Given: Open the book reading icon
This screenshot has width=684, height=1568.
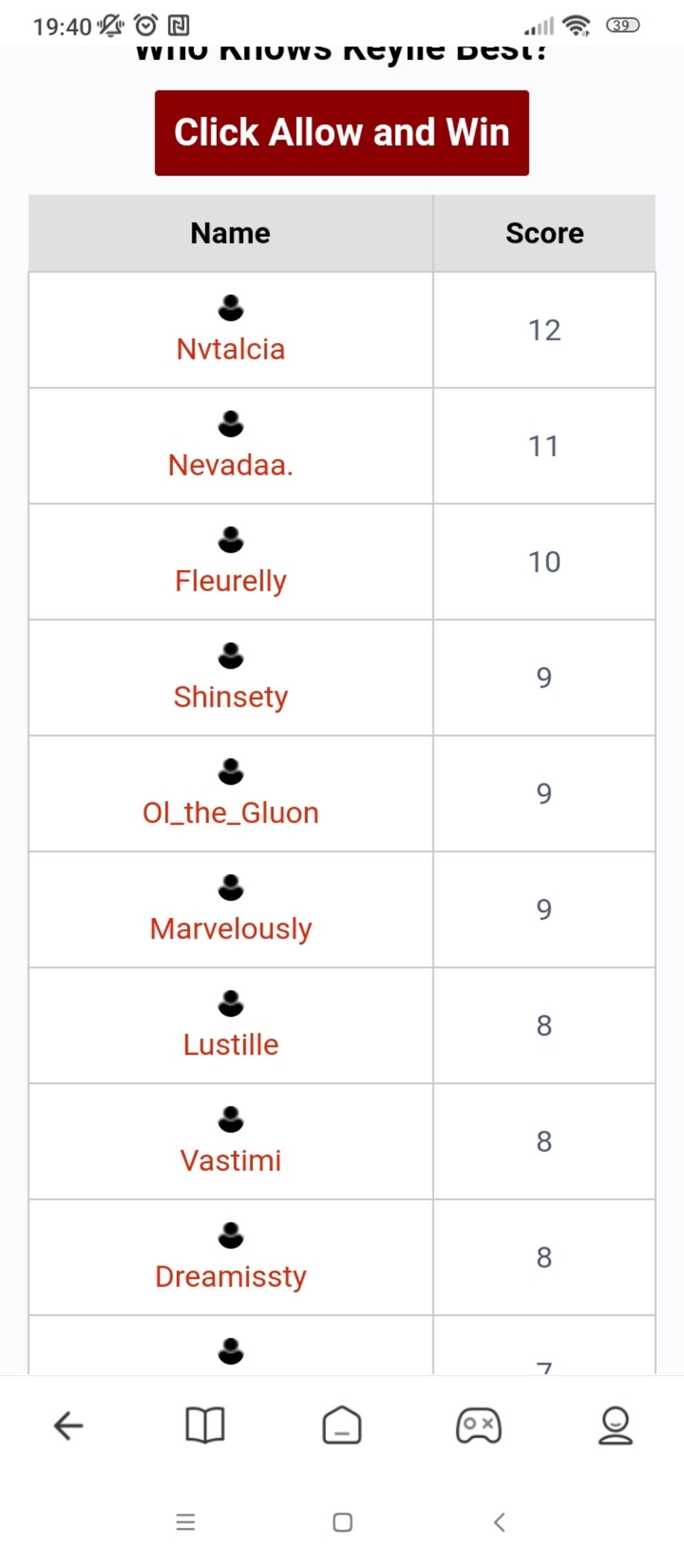Looking at the screenshot, I should 205,1425.
